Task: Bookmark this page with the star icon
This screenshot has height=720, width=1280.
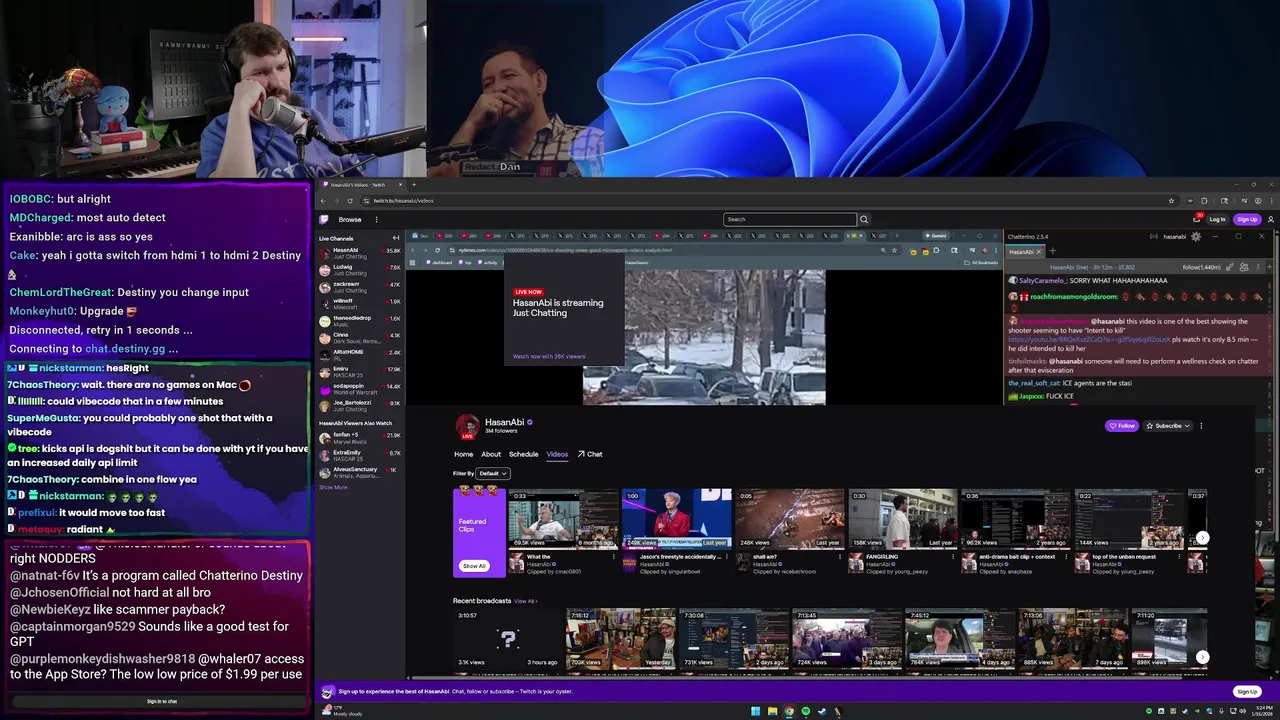Action: point(1171,201)
